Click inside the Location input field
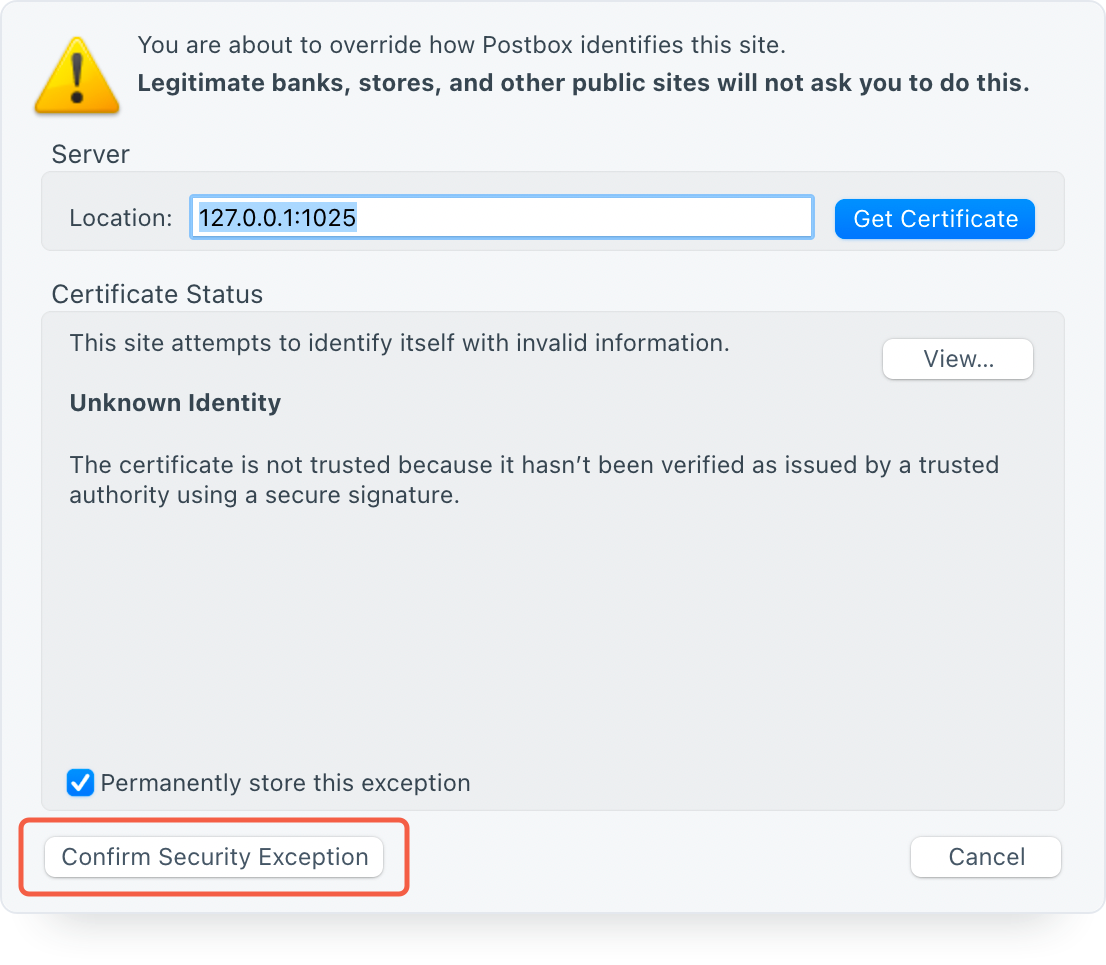The width and height of the screenshot is (1106, 965). [500, 217]
